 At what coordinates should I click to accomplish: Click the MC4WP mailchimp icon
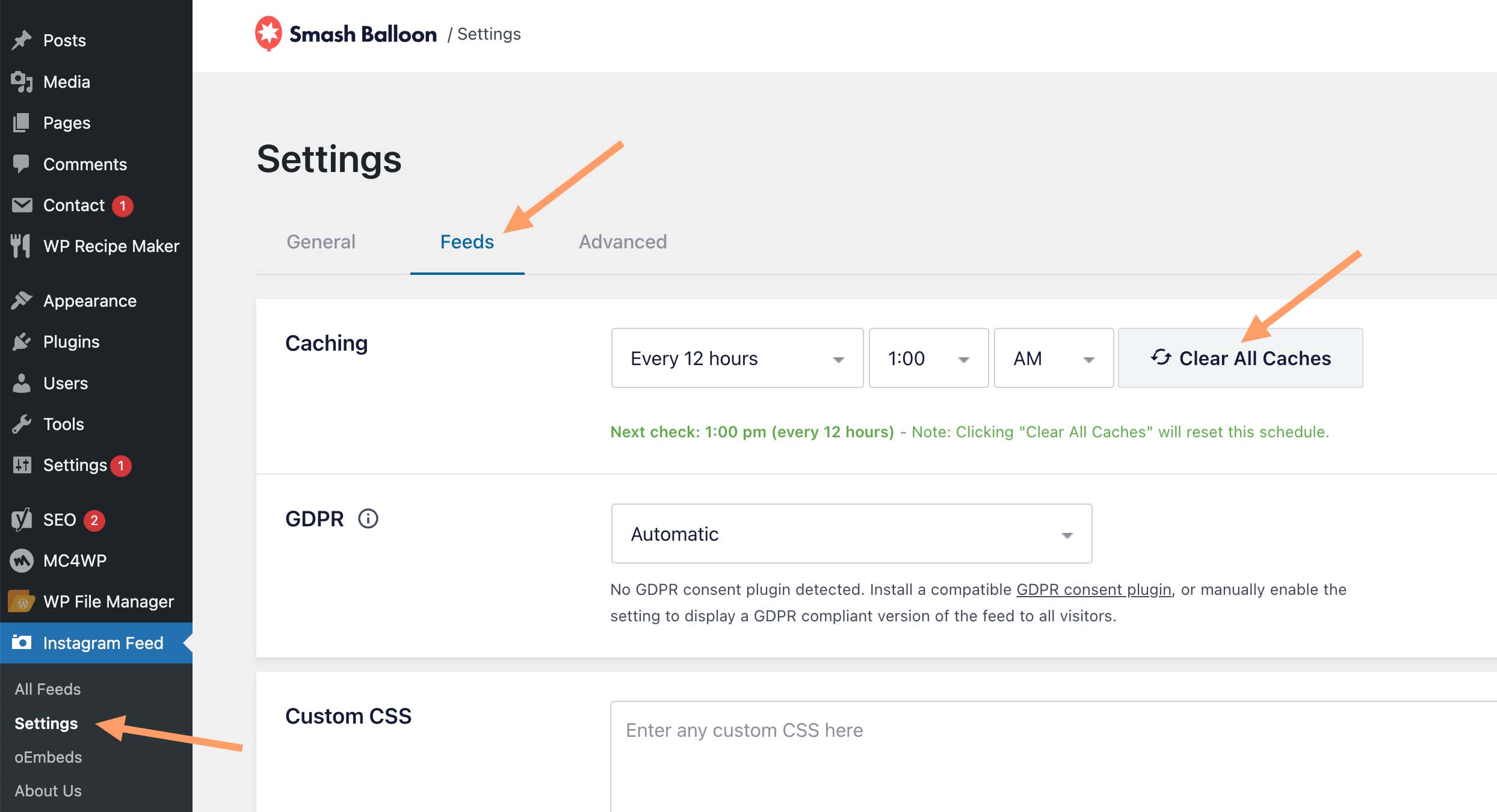pyautogui.click(x=22, y=561)
